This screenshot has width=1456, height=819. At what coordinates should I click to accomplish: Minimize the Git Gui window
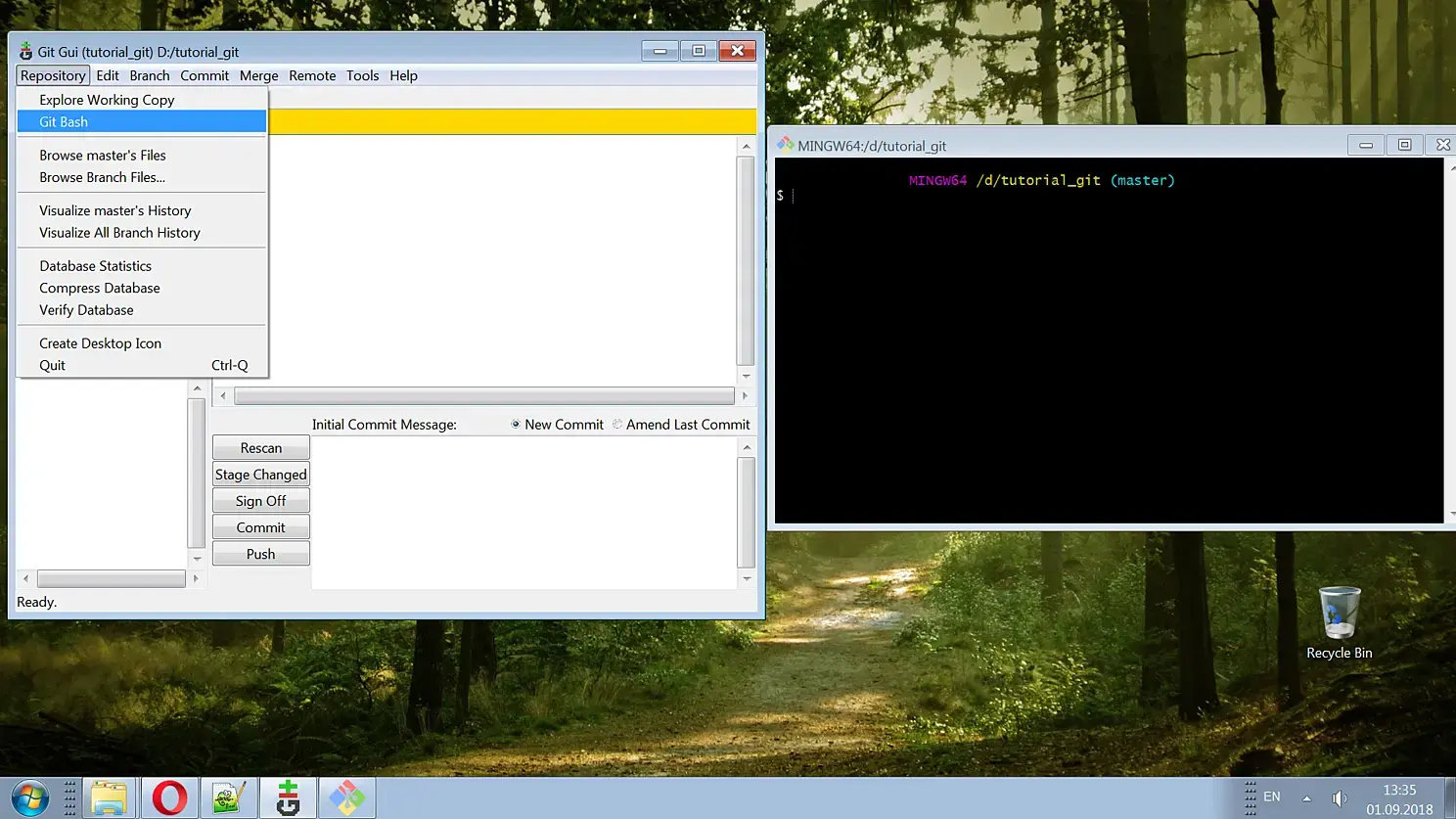(x=660, y=51)
